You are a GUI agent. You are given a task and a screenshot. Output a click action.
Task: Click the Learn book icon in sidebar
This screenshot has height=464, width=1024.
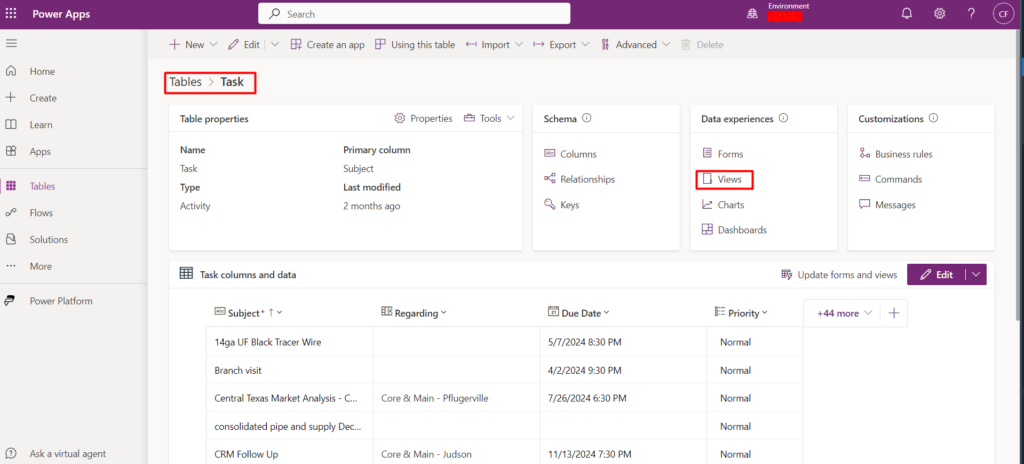click(x=10, y=124)
